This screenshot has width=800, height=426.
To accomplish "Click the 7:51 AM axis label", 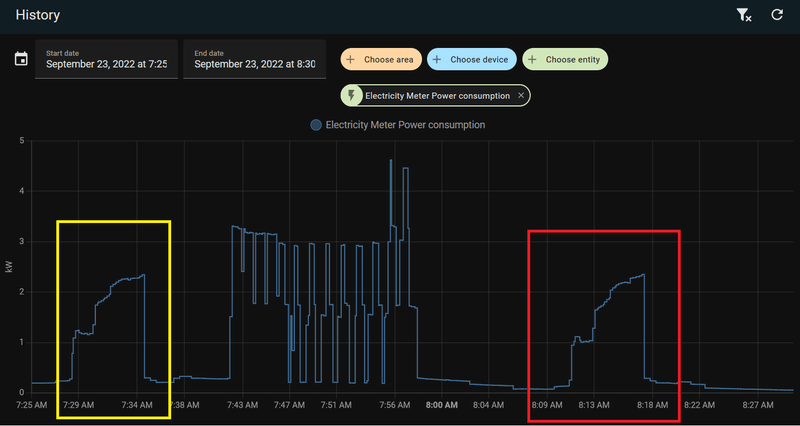I will [x=336, y=406].
